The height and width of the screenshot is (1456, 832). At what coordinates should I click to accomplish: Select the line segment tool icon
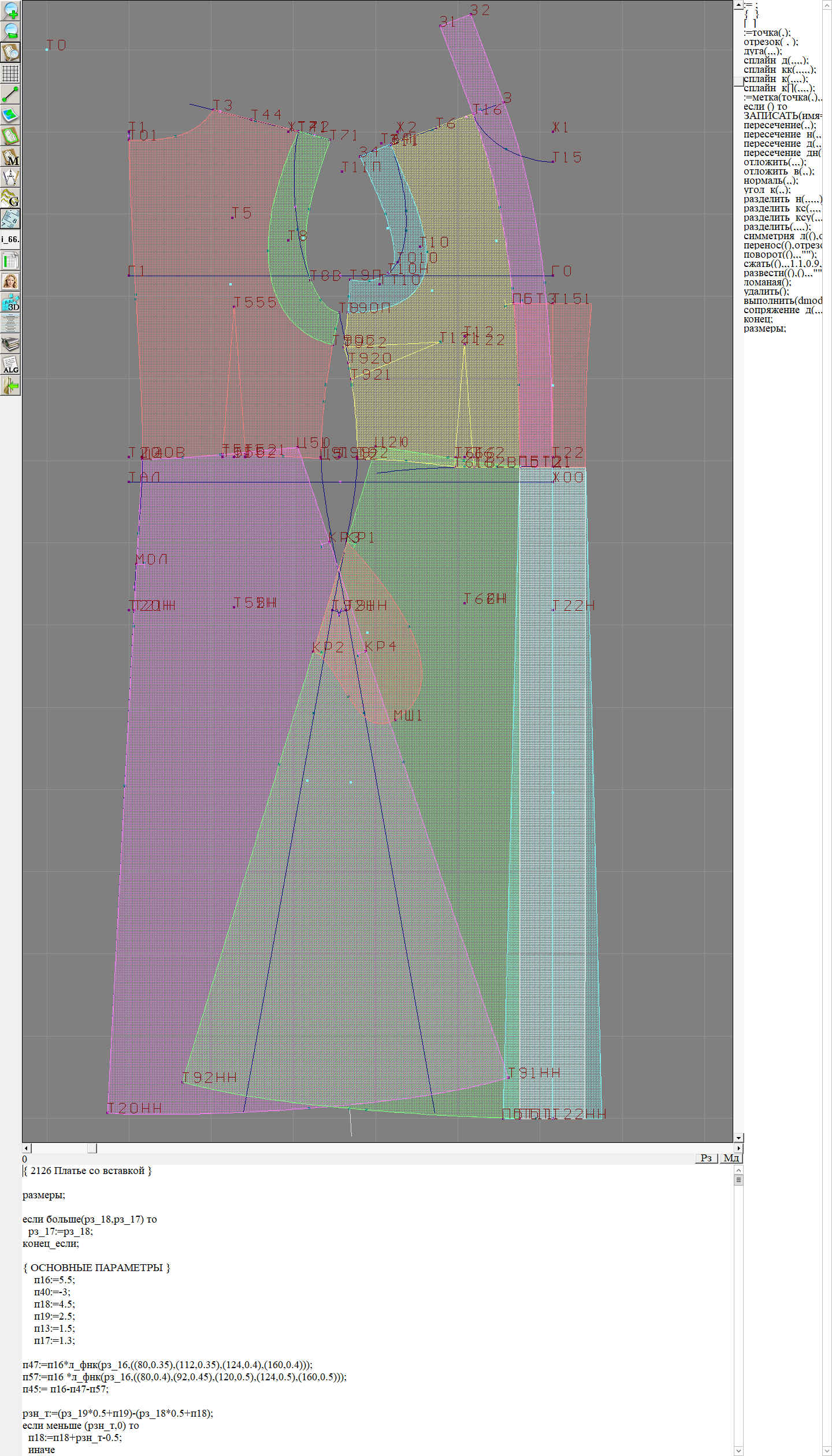[10, 94]
